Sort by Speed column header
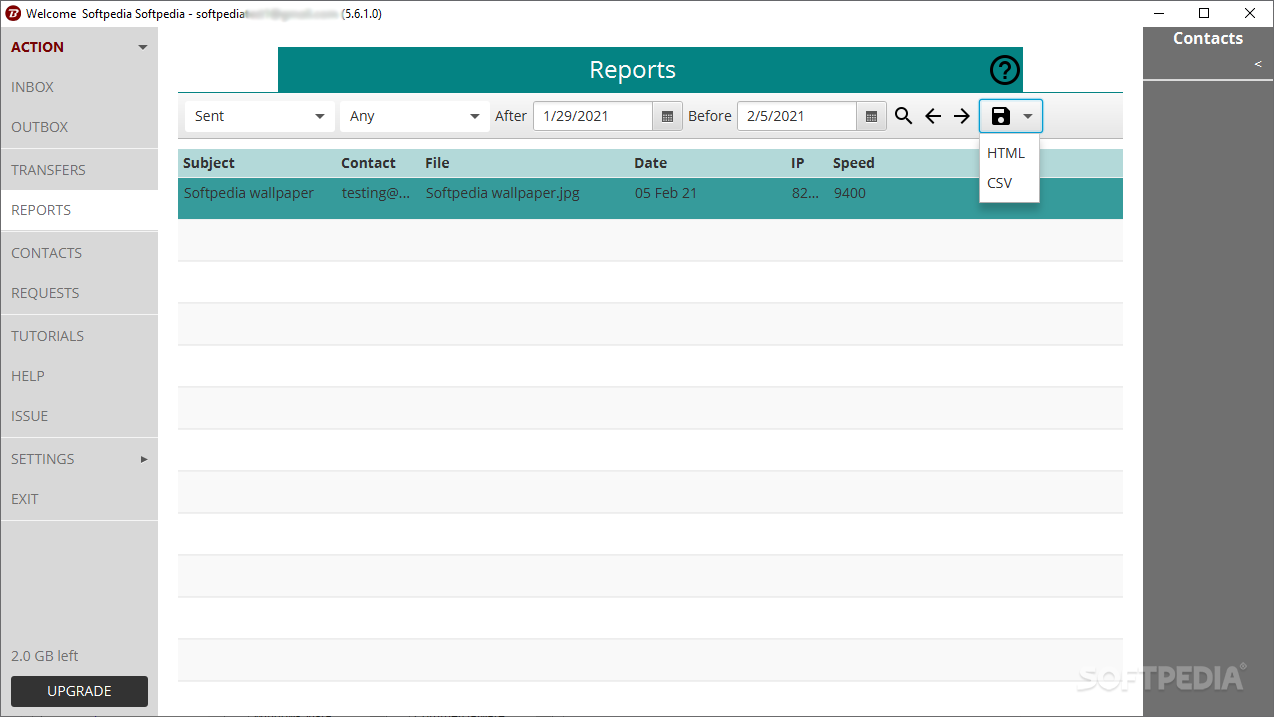The height and width of the screenshot is (717, 1274). click(854, 163)
